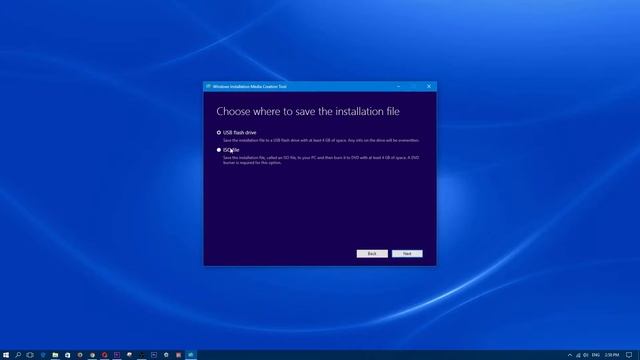Open the network status tray icon
The width and height of the screenshot is (640, 360).
tap(578, 355)
